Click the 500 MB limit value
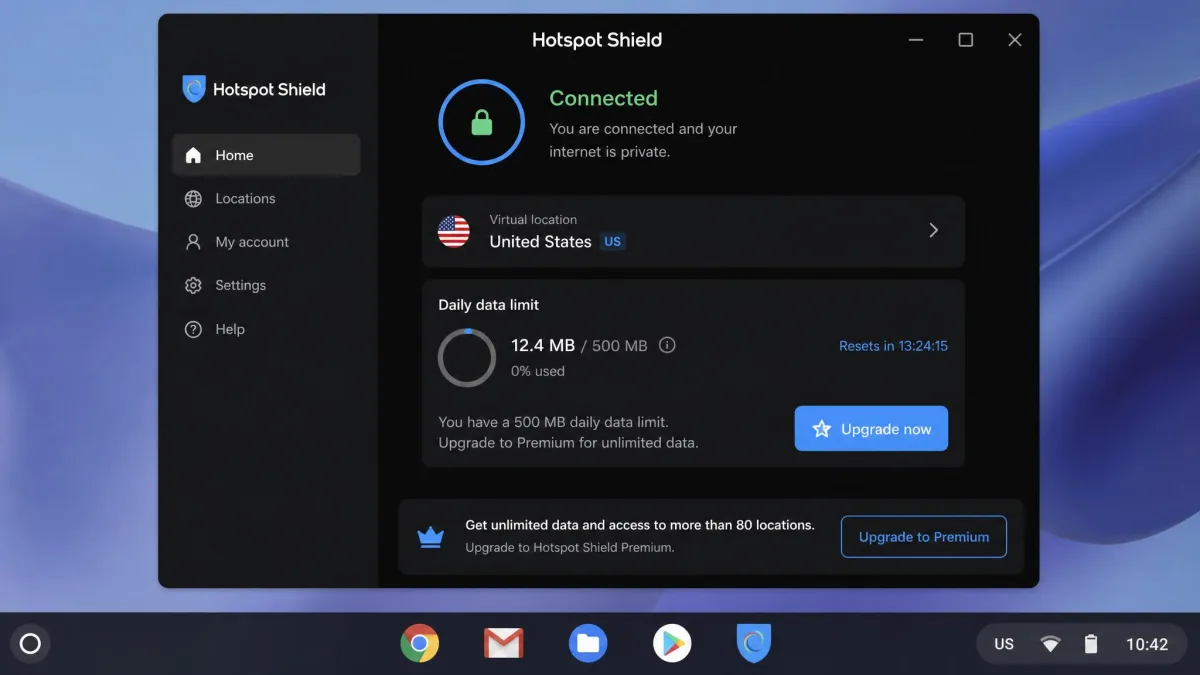1200x675 pixels. point(620,346)
